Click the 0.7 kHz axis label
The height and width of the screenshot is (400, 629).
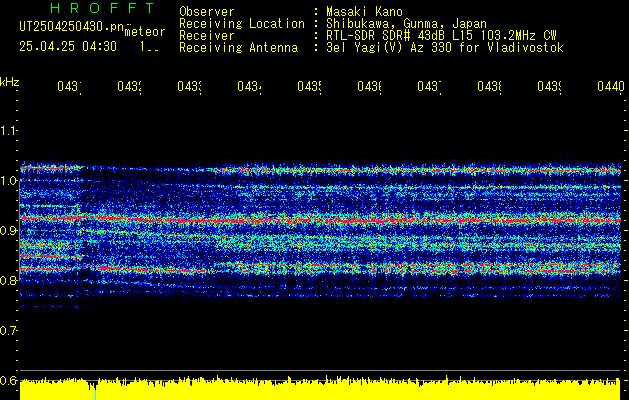click(9, 331)
